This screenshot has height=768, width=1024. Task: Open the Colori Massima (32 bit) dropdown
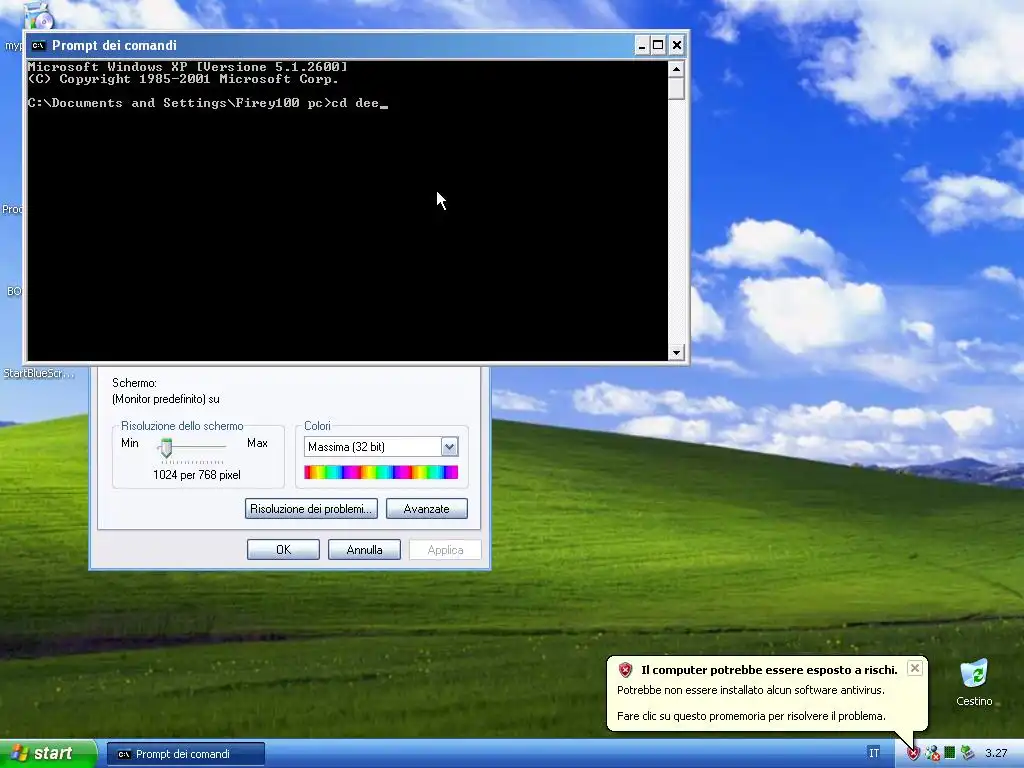449,447
